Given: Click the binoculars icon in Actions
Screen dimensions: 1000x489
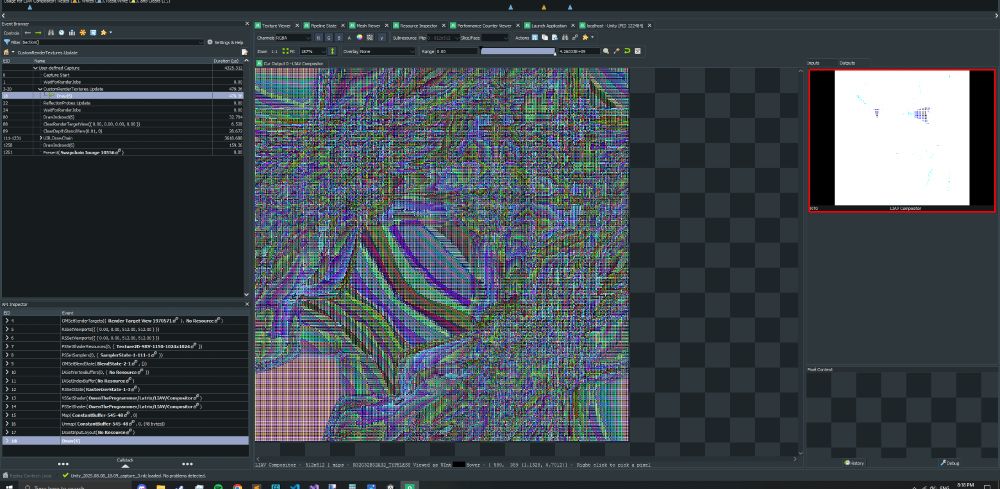Looking at the screenshot, I should click(x=565, y=38).
